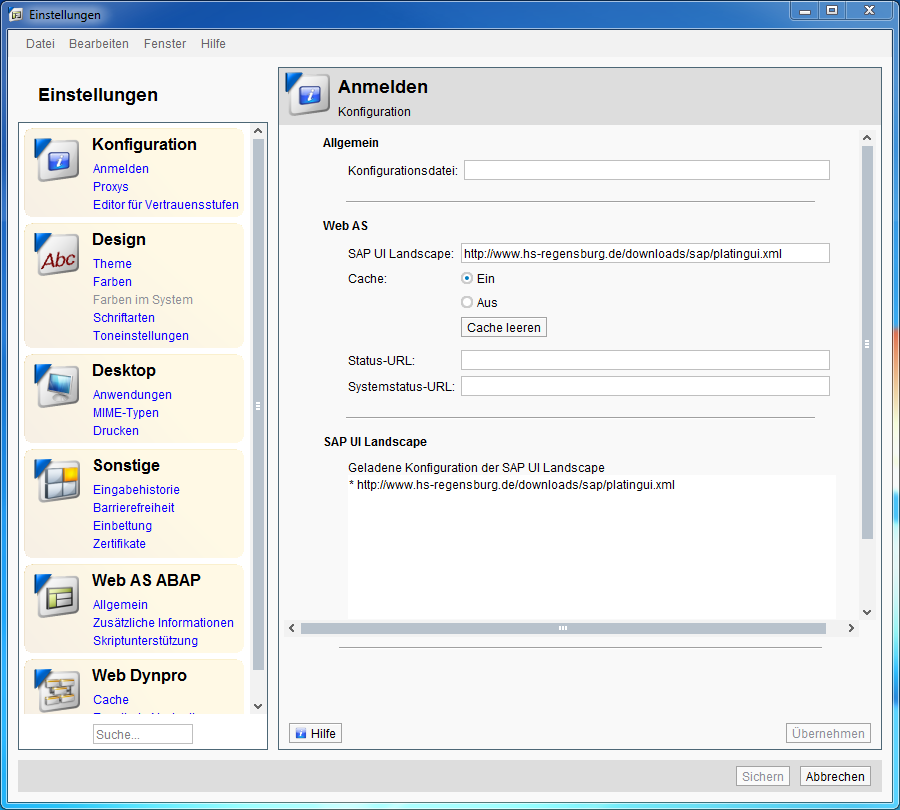Viewport: 900px width, 810px height.
Task: Click the Web Dynpro category icon
Action: click(x=57, y=690)
